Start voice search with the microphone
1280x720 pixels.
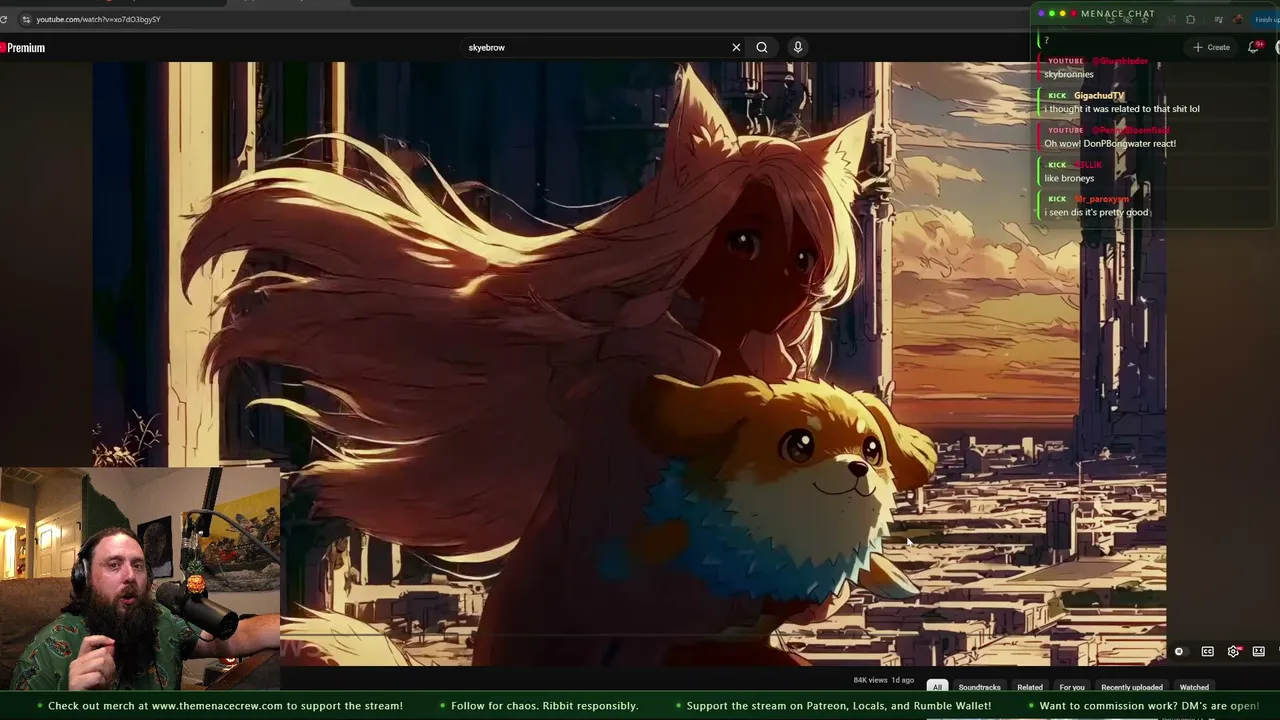click(x=798, y=47)
